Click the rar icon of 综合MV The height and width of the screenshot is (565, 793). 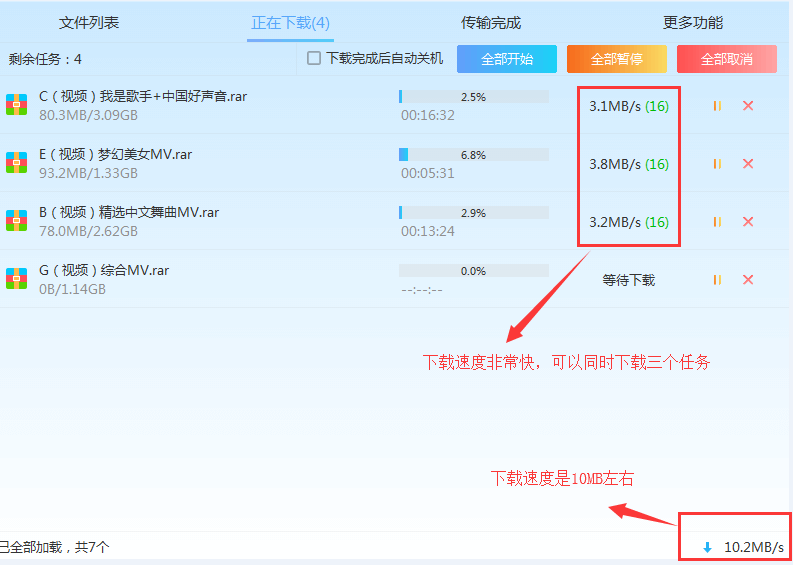(x=17, y=279)
